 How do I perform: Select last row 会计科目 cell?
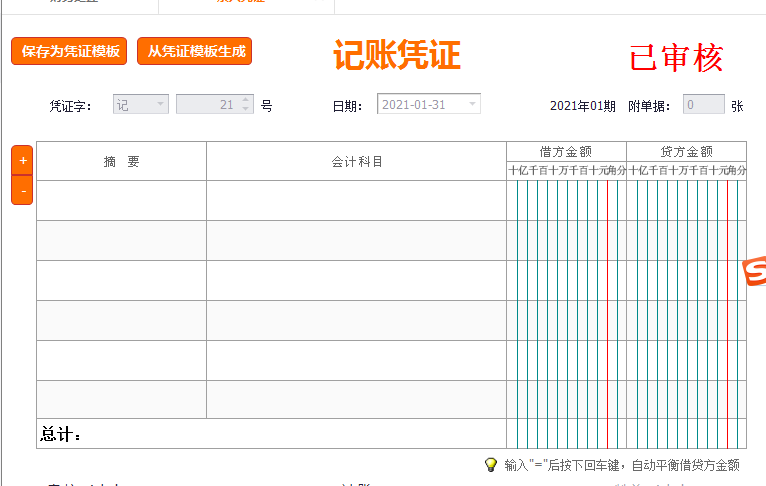(x=356, y=399)
